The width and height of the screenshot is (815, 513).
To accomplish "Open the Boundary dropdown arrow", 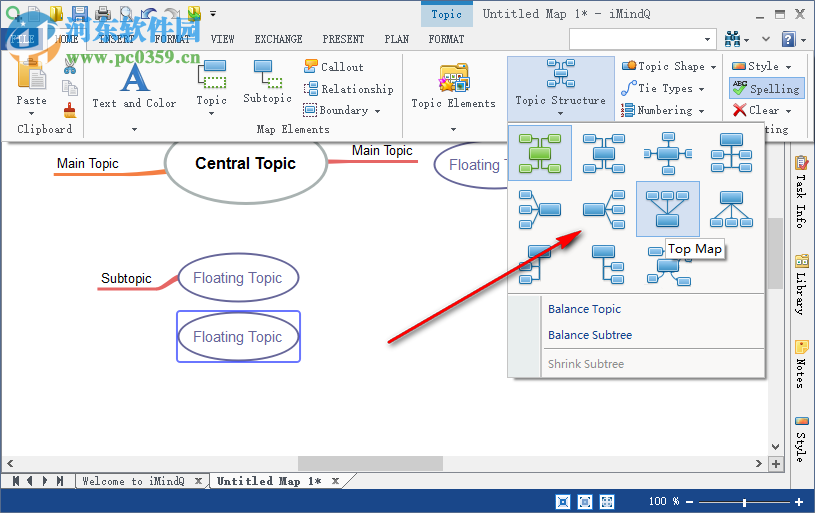I will click(377, 111).
